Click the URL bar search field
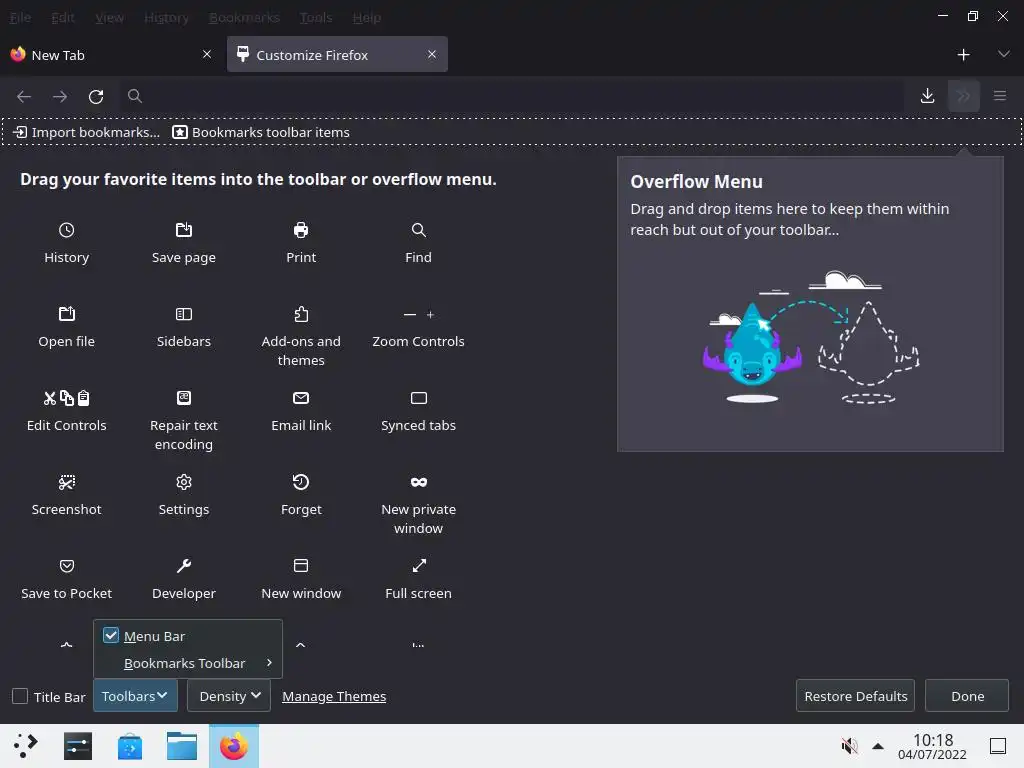 coord(513,96)
